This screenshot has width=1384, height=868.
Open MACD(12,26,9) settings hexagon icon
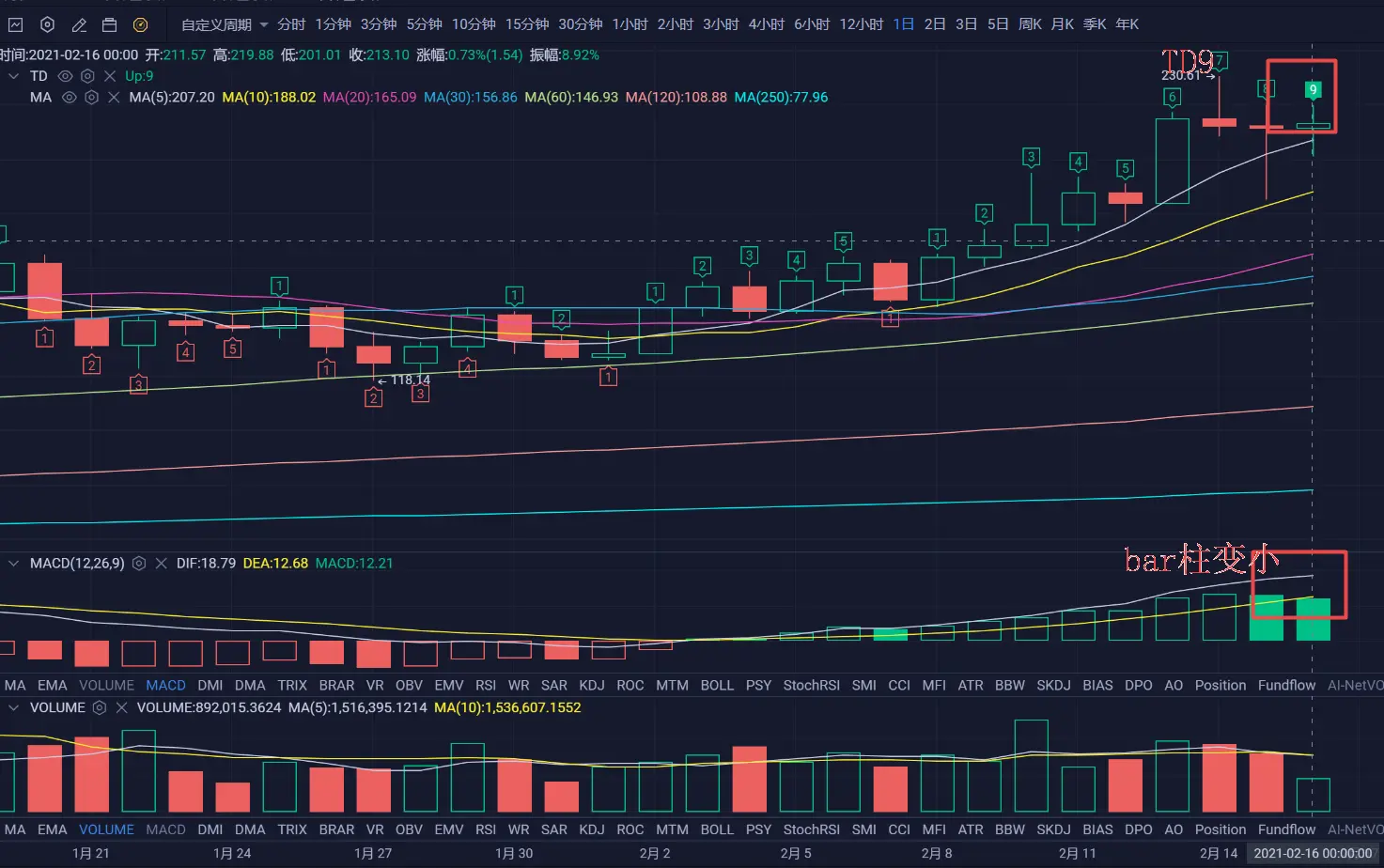pyautogui.click(x=139, y=564)
